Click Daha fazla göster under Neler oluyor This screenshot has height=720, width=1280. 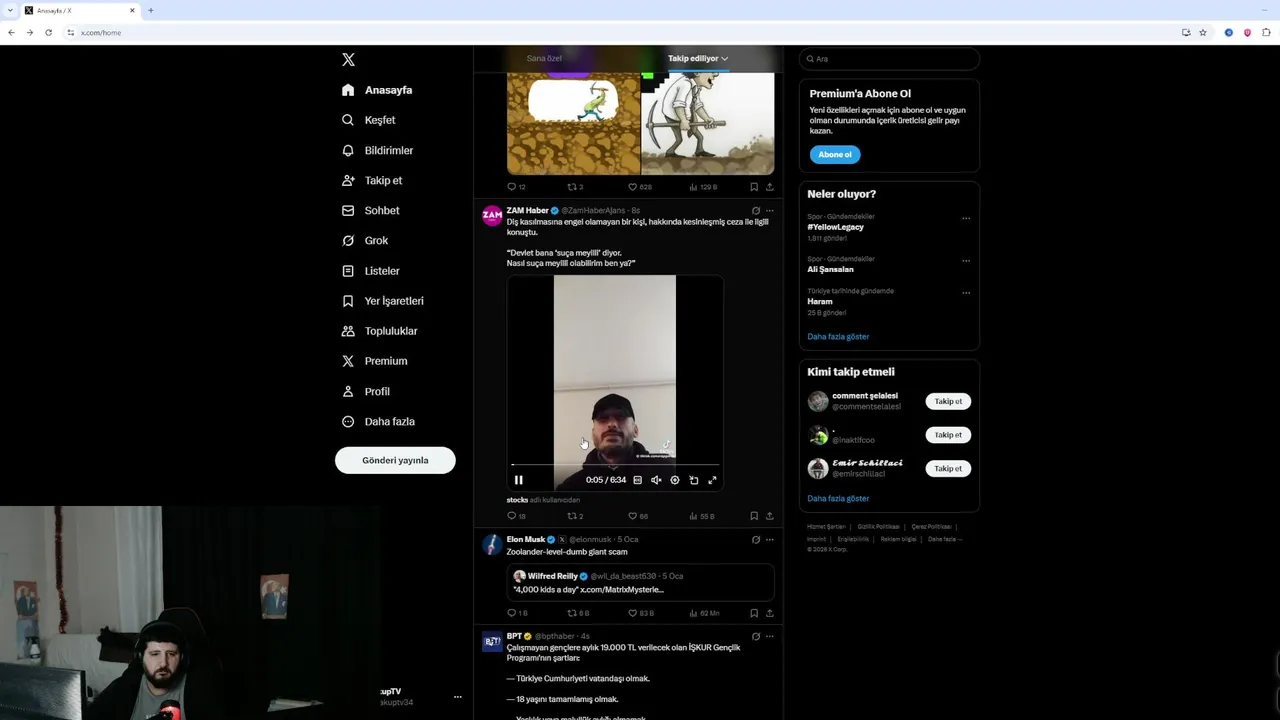coord(838,337)
